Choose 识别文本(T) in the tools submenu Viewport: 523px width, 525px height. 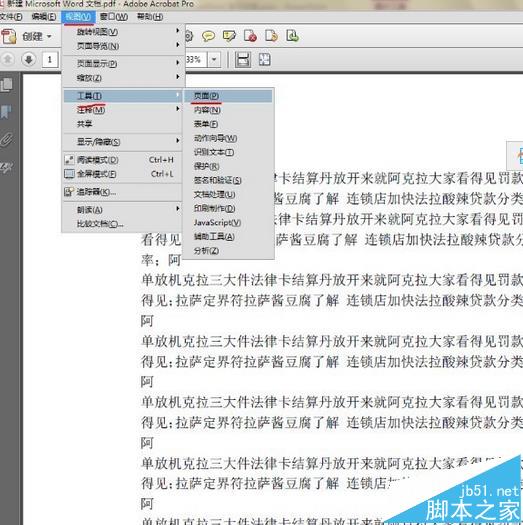coord(228,152)
